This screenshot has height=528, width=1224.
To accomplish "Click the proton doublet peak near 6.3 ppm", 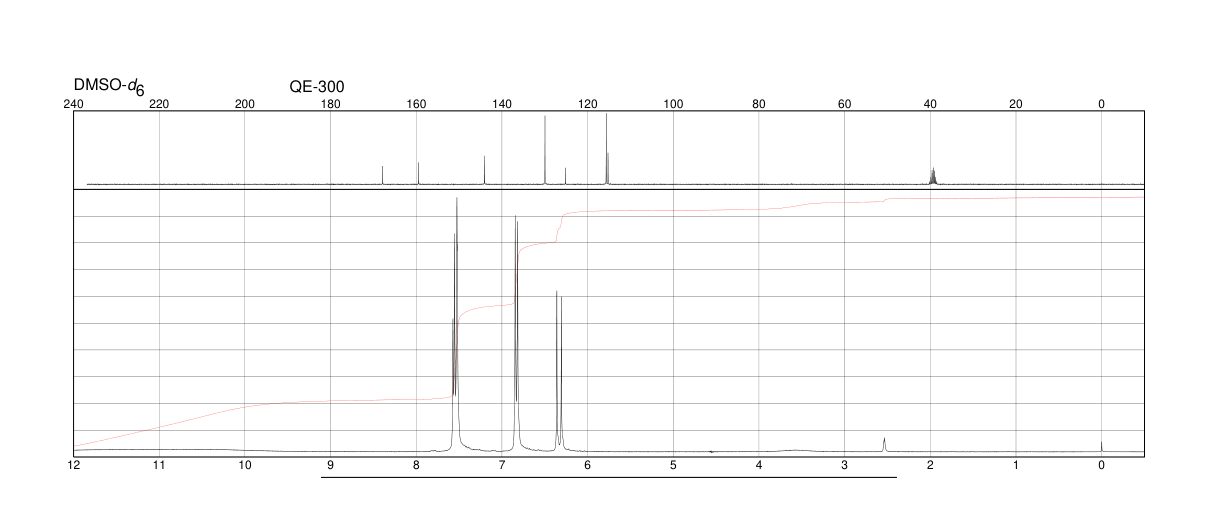I will coord(559,370).
